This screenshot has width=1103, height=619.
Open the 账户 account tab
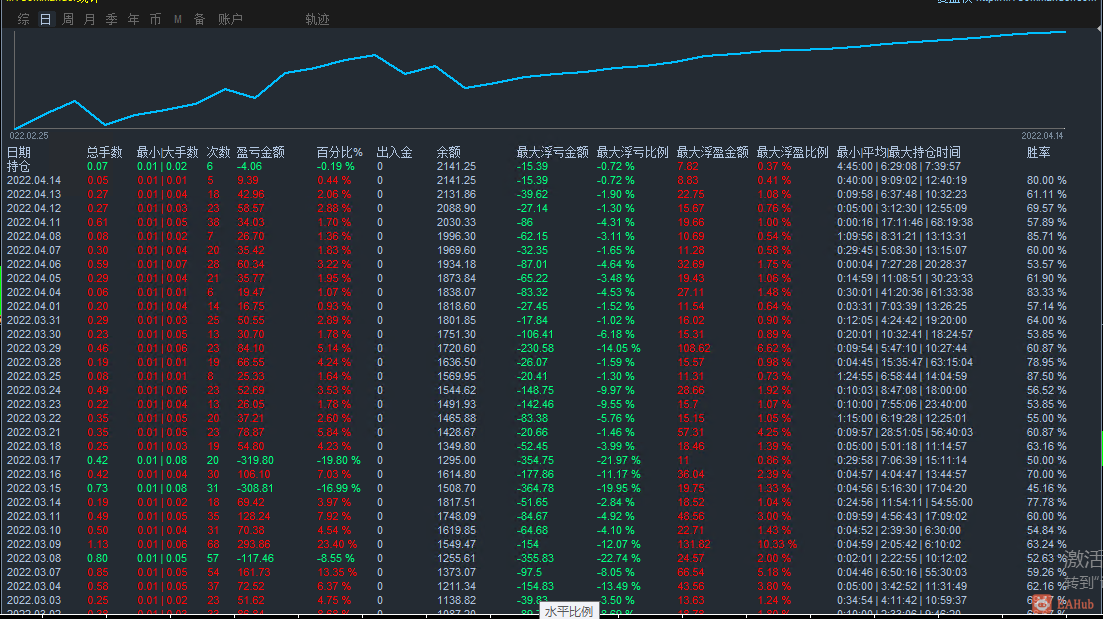pyautogui.click(x=230, y=19)
